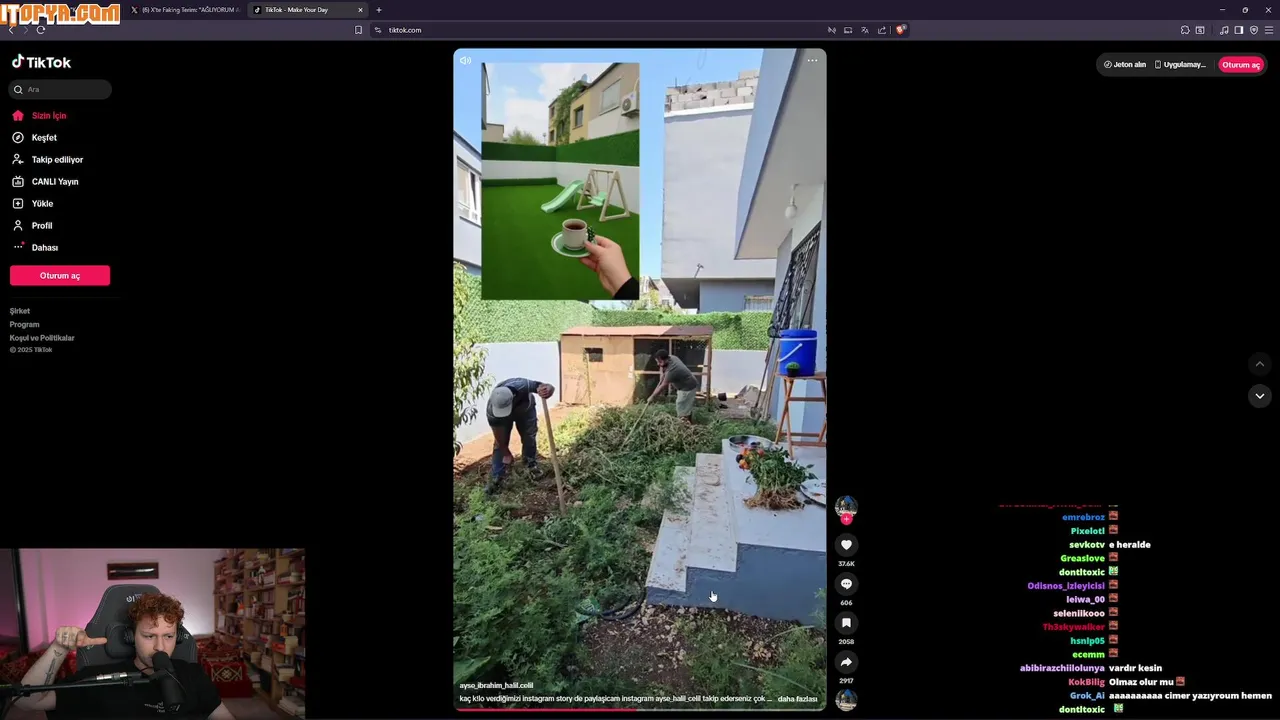Image resolution: width=1280 pixels, height=720 pixels.
Task: Reload the page with refresh icon
Action: point(41,30)
